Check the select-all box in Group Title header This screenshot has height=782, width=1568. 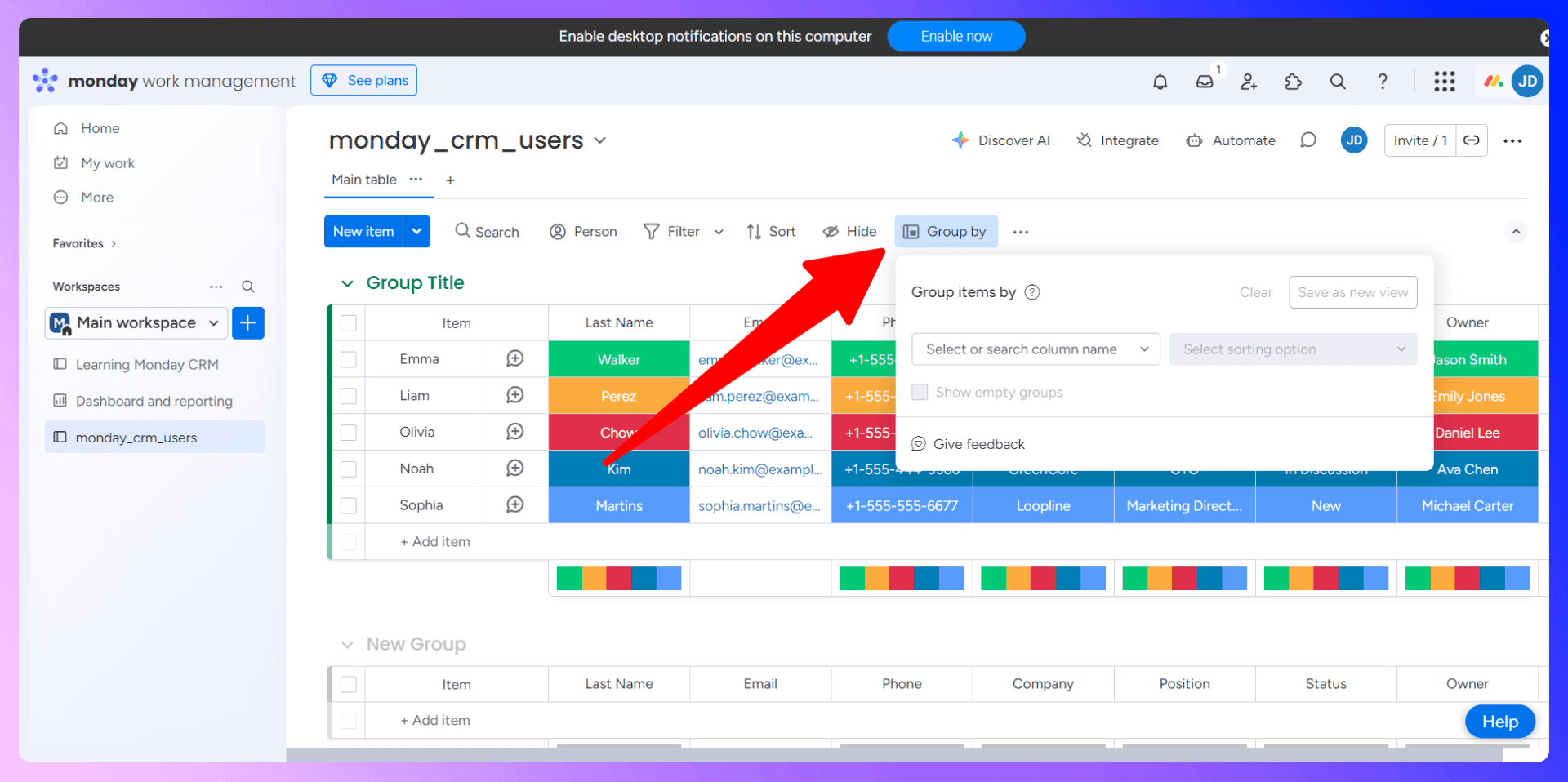(x=349, y=323)
